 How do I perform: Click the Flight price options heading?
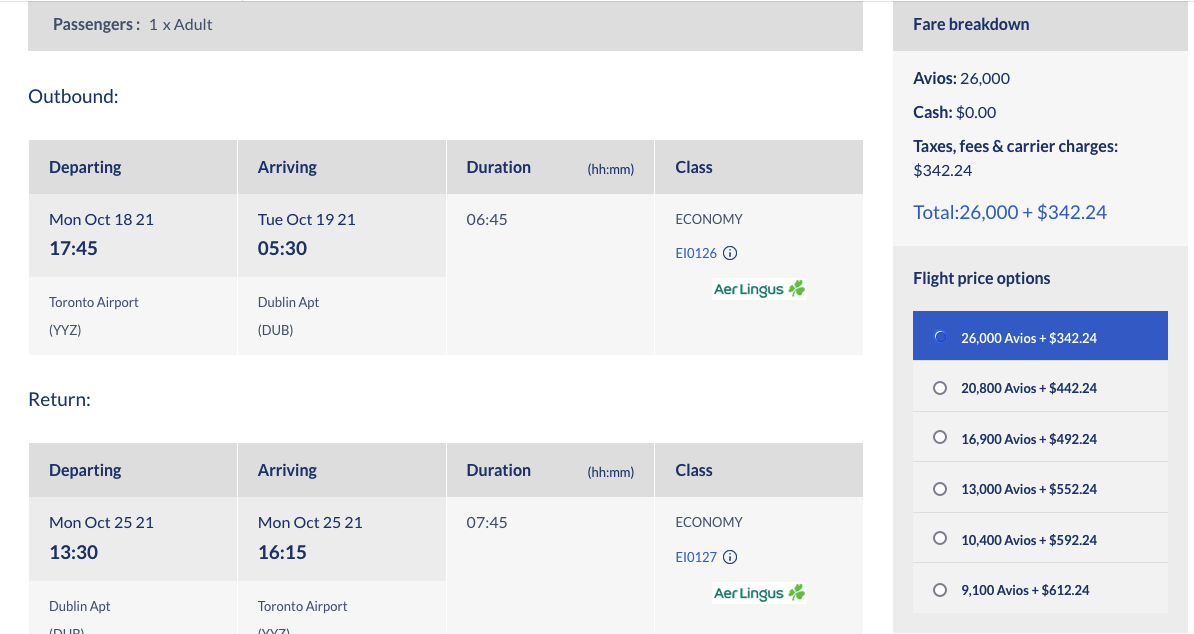pos(982,279)
